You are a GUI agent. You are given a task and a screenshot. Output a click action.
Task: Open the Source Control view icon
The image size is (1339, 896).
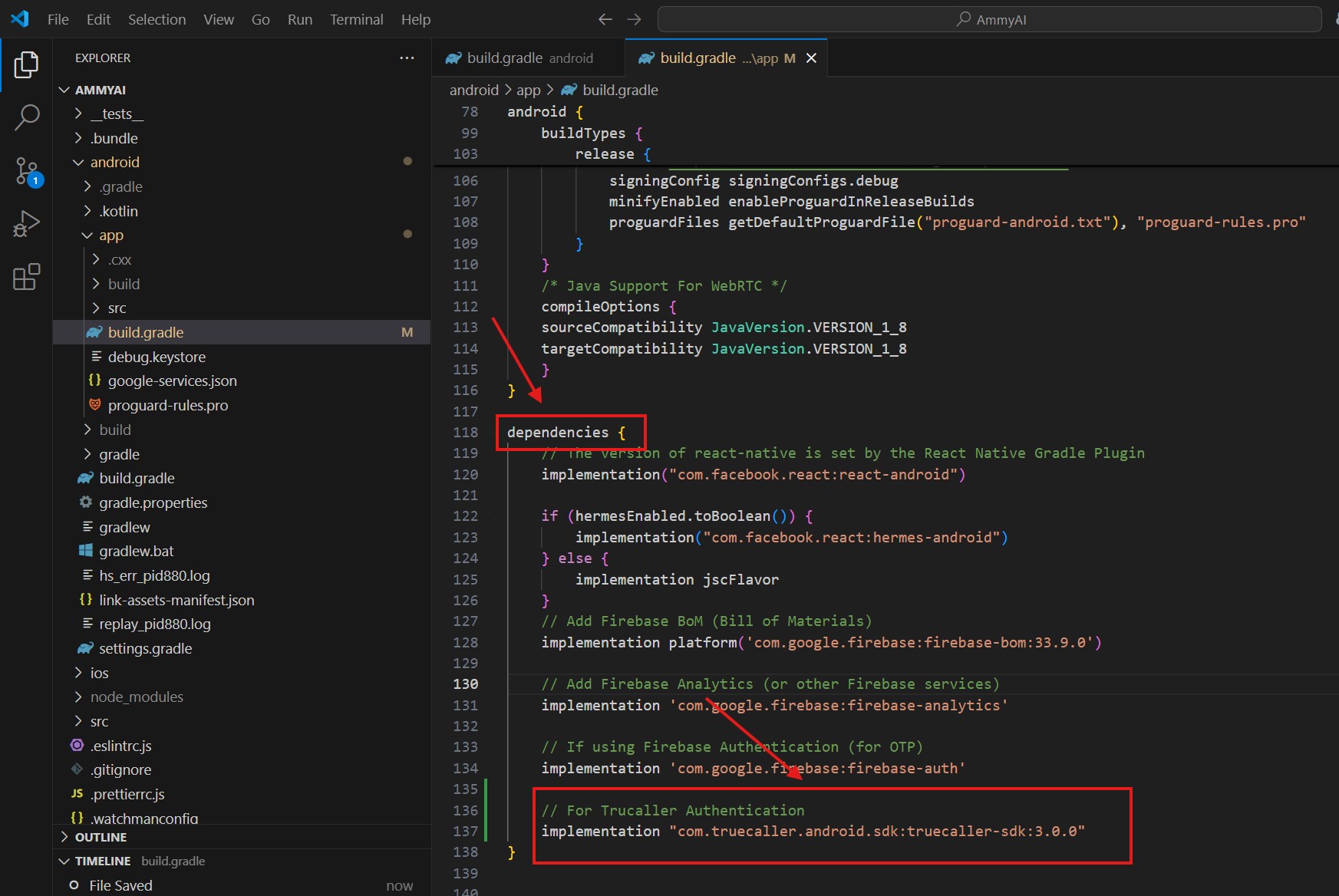[x=26, y=171]
